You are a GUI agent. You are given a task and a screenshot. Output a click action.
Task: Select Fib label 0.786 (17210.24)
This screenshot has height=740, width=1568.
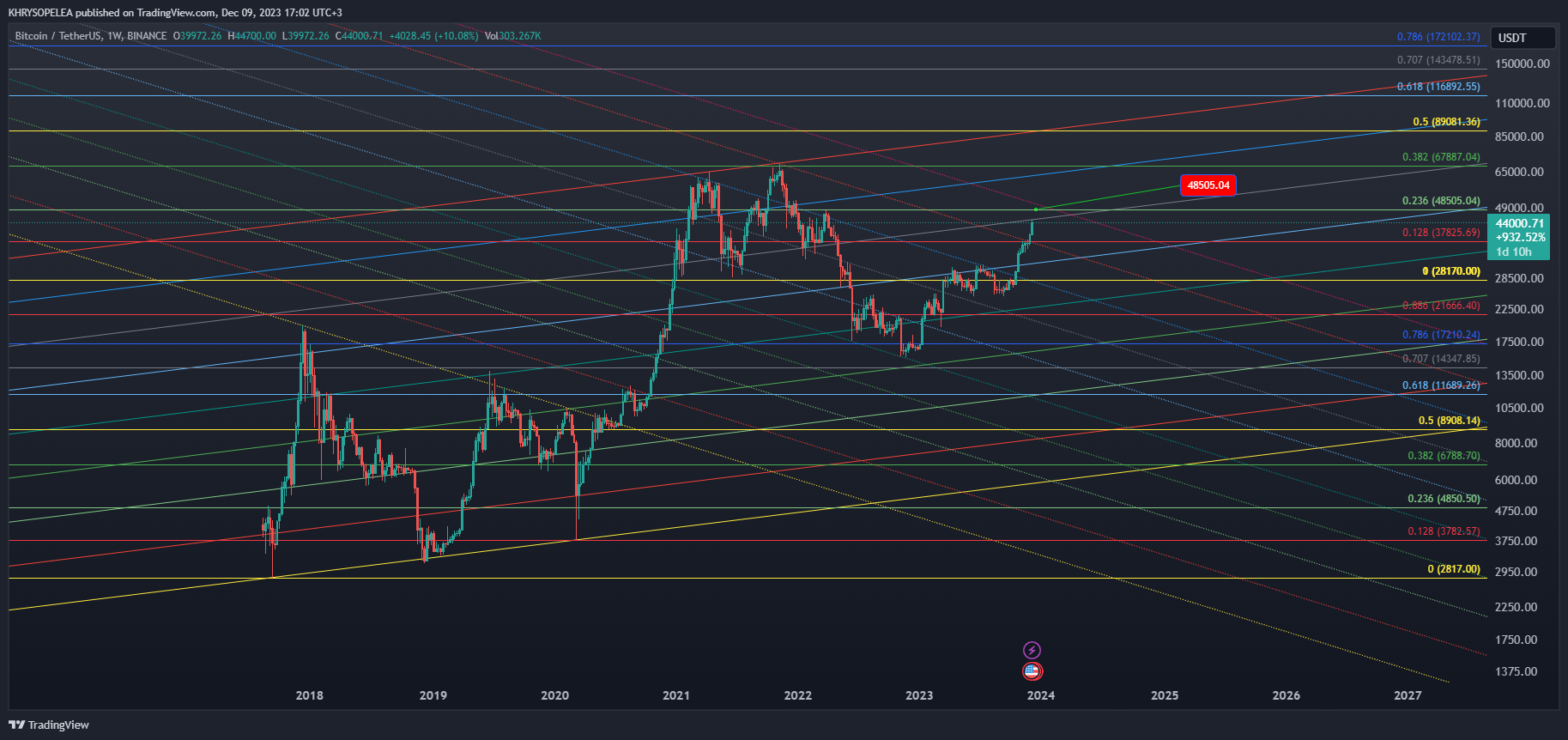coord(1441,335)
